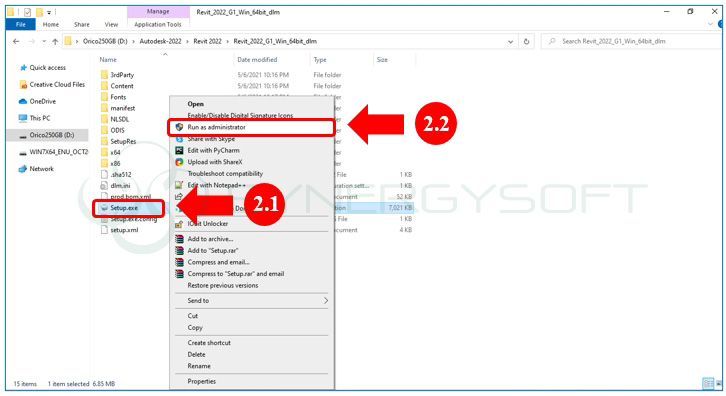Select the SetupRes folder row
This screenshot has width=726, height=396.
click(123, 141)
